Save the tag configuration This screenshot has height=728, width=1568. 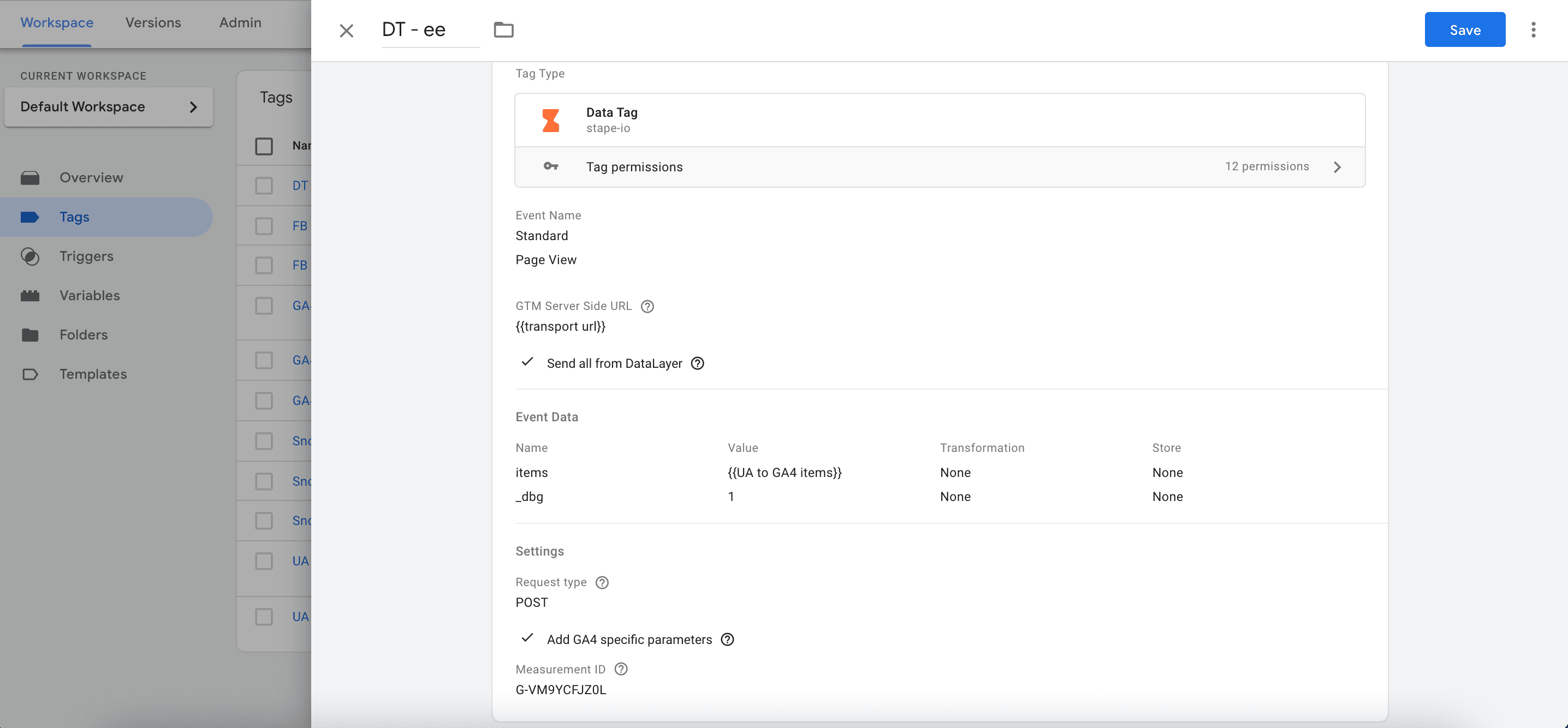point(1464,30)
